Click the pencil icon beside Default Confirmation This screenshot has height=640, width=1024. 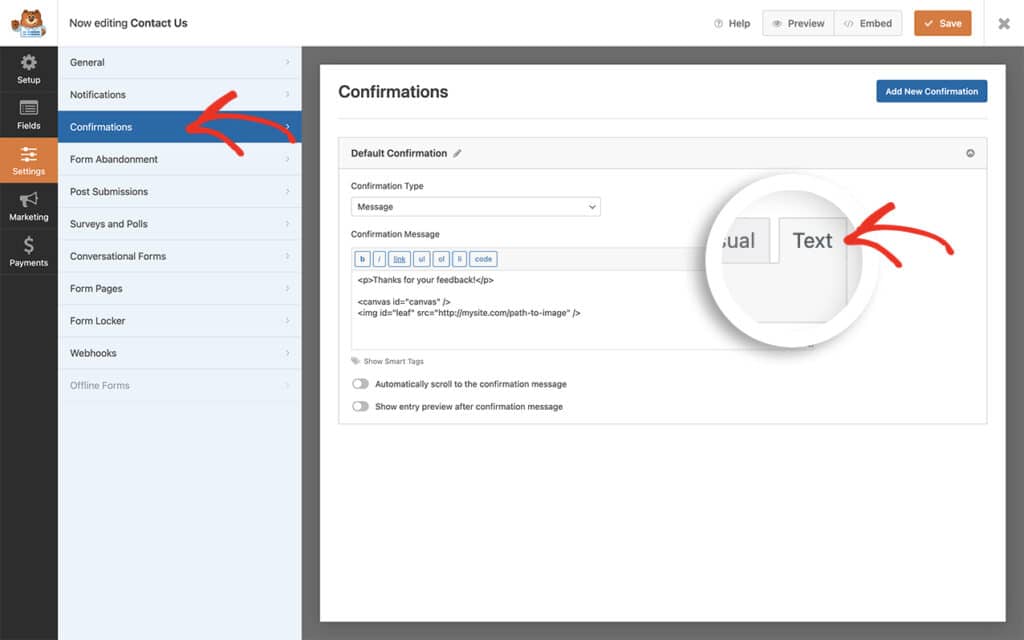tap(457, 153)
